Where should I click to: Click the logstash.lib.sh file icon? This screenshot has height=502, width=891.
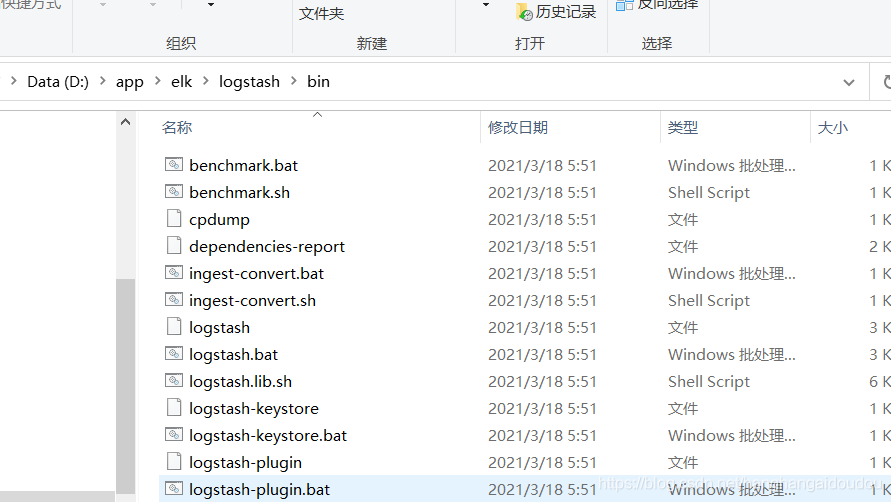point(174,381)
